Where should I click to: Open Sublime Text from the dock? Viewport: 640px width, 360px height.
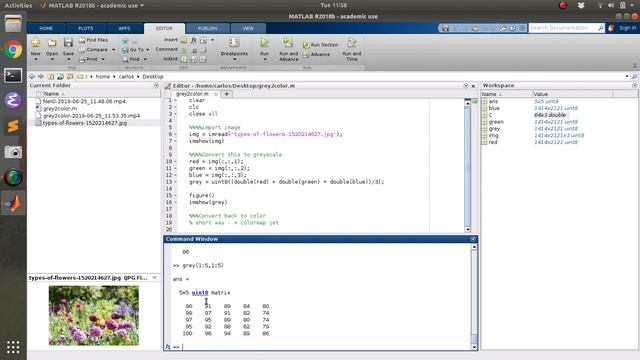13,126
